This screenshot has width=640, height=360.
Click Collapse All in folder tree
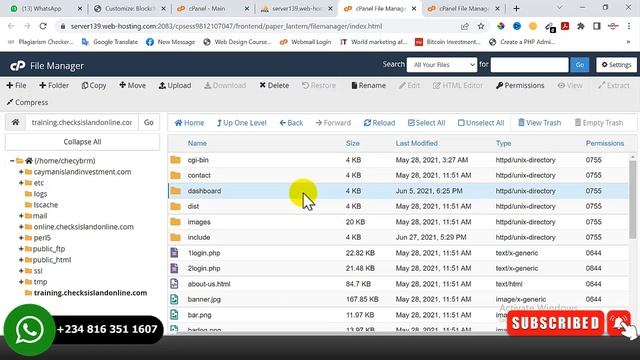click(82, 142)
